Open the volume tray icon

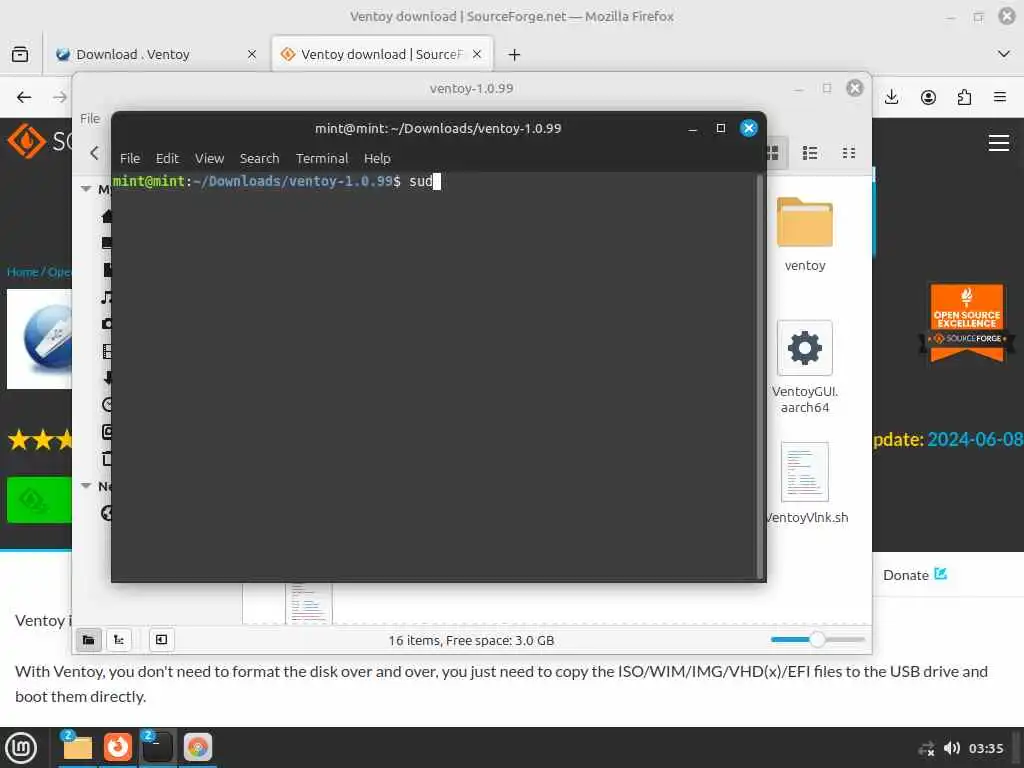tap(952, 748)
